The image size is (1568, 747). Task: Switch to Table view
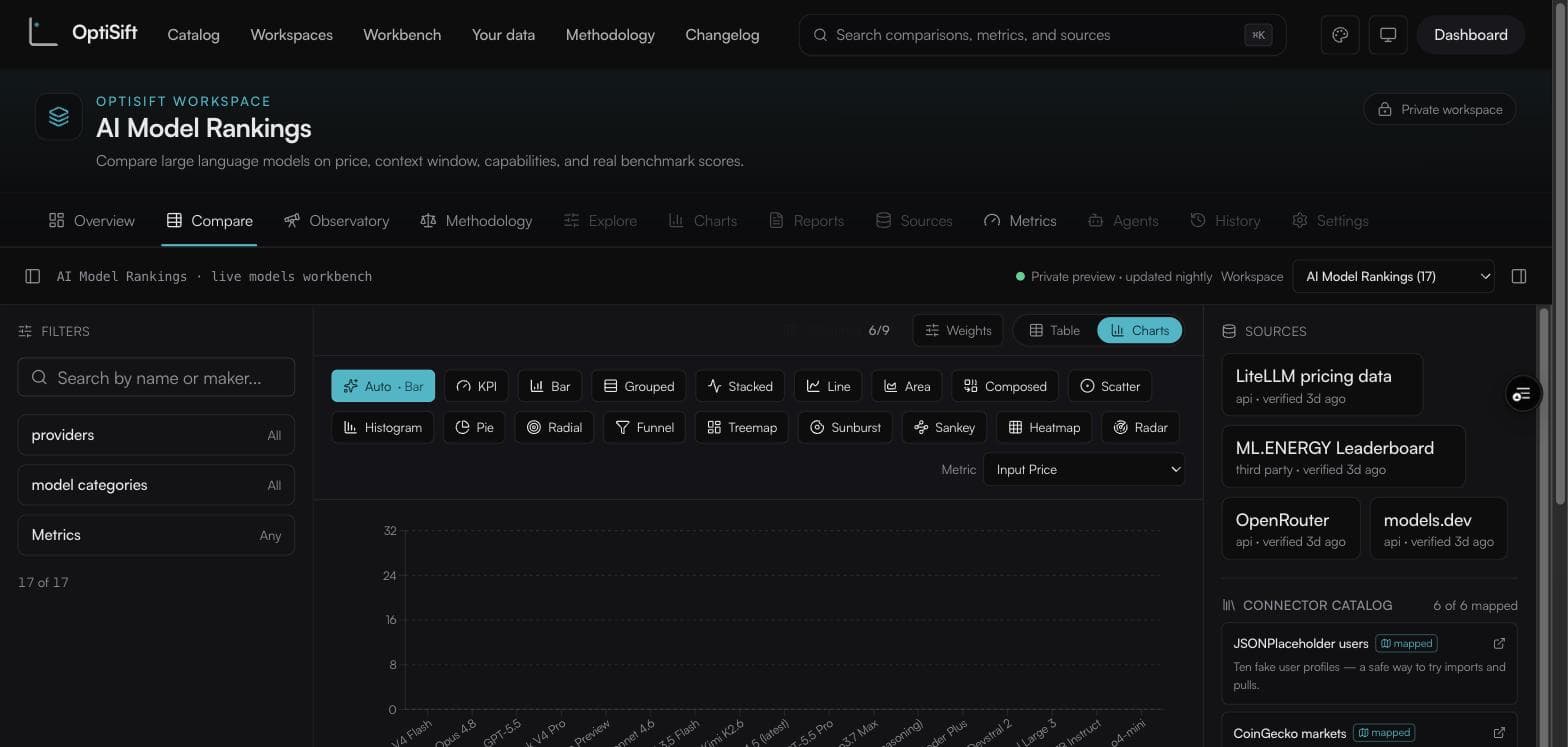1055,330
